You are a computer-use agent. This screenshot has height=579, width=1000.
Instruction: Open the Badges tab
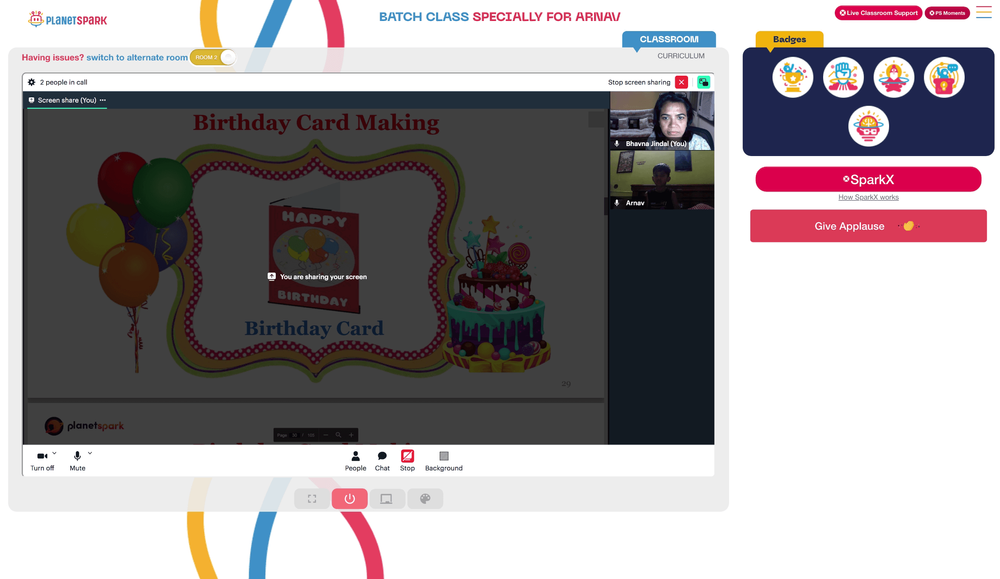coord(790,40)
